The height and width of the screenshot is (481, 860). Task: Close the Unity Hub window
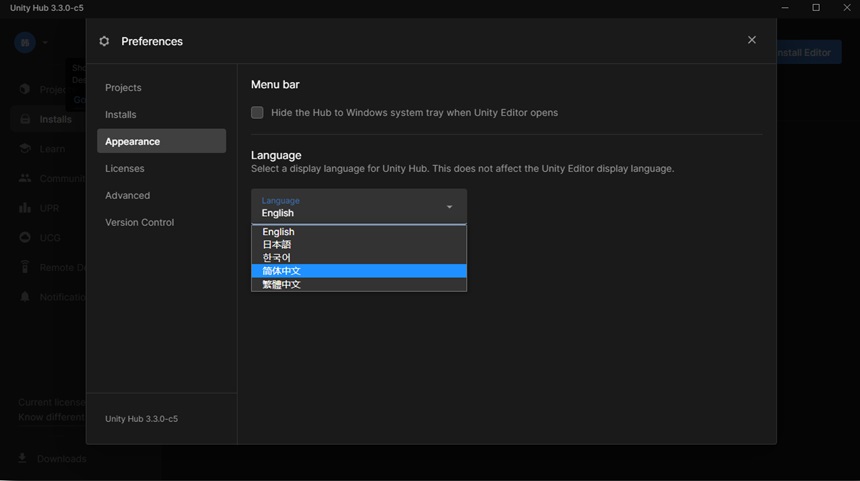(x=847, y=8)
